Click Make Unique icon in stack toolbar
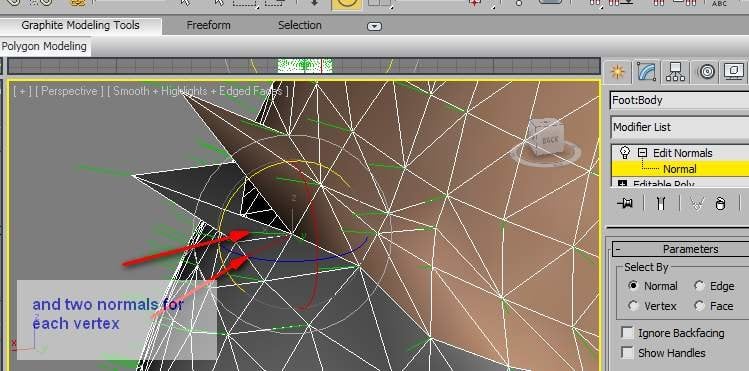The height and width of the screenshot is (371, 749). [x=697, y=203]
